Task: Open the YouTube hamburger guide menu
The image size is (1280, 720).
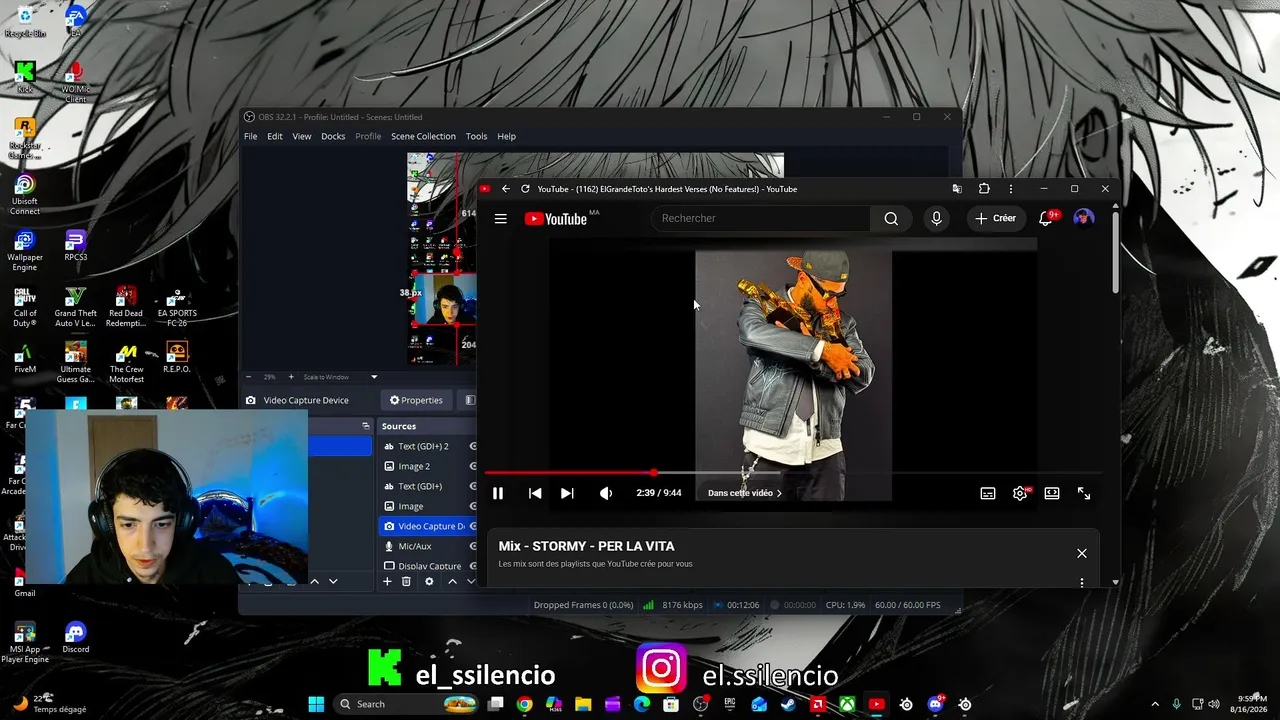Action: click(x=501, y=219)
